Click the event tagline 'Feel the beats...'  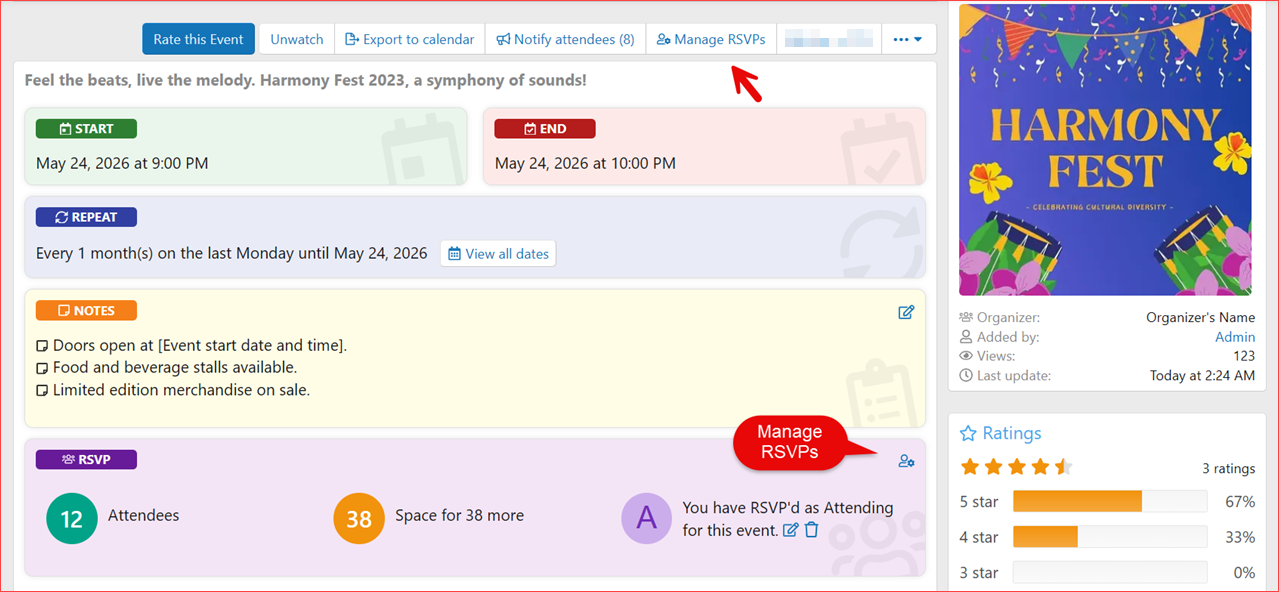coord(305,80)
